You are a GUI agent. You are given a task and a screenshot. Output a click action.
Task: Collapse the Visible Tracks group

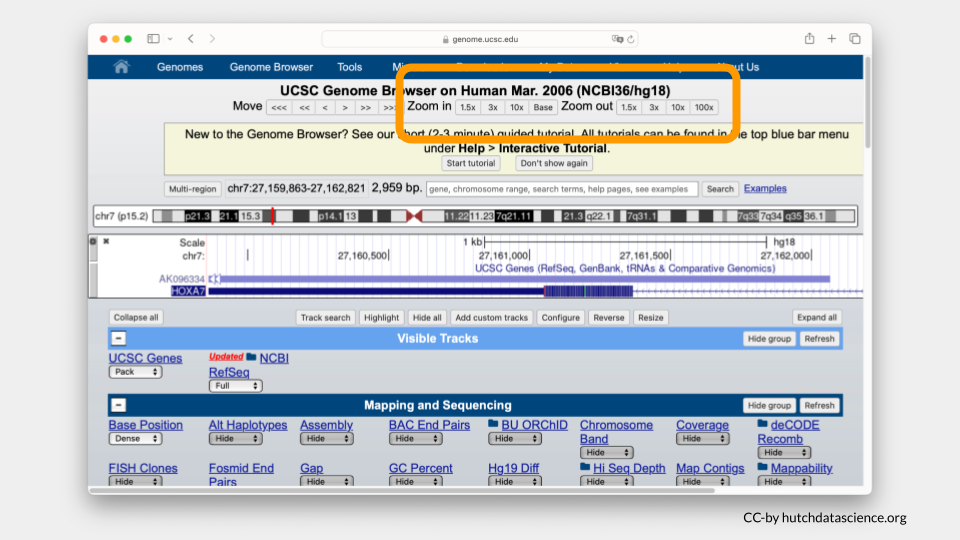(118, 338)
